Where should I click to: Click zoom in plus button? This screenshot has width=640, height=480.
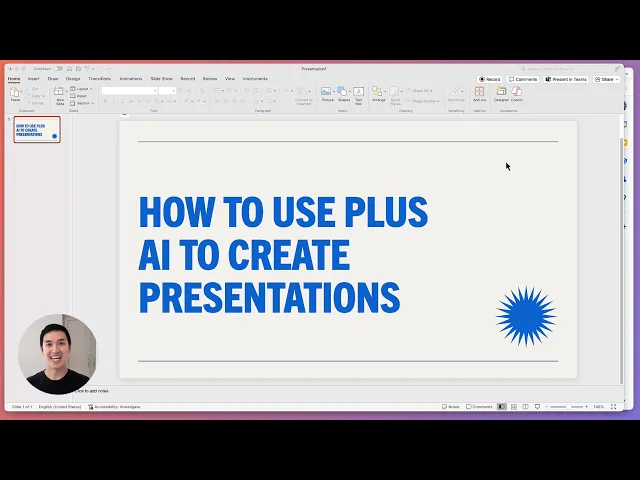(x=586, y=407)
